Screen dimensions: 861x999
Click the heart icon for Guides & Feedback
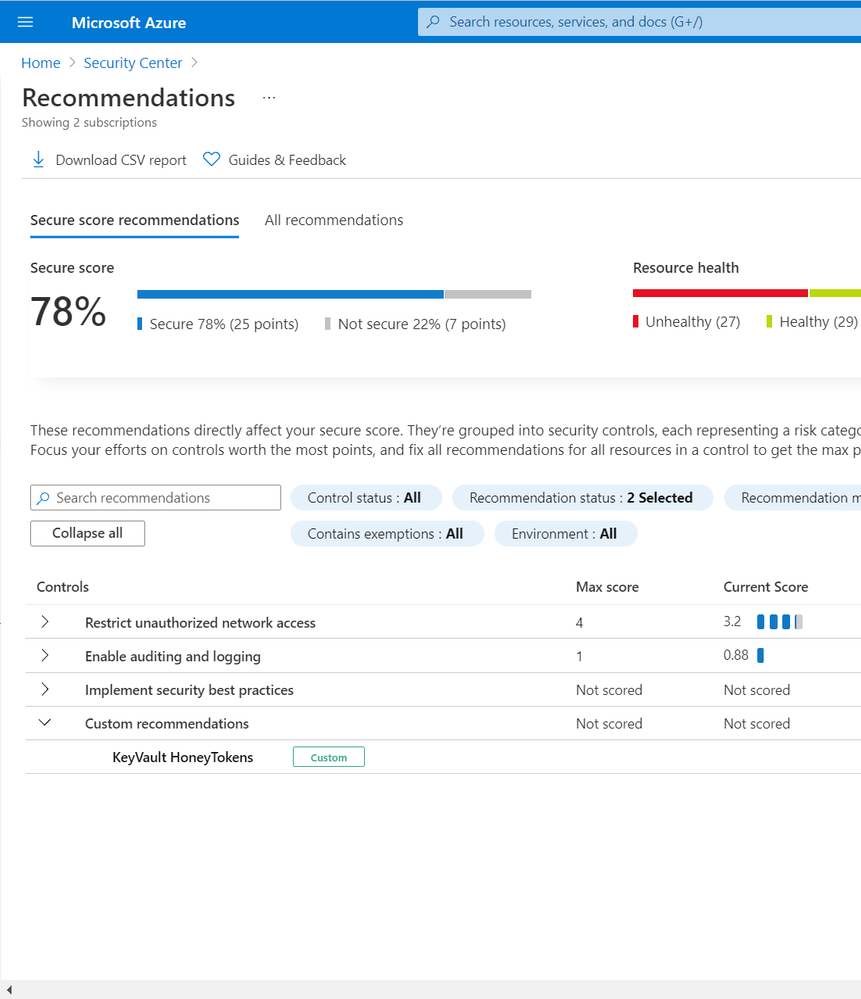[x=211, y=160]
